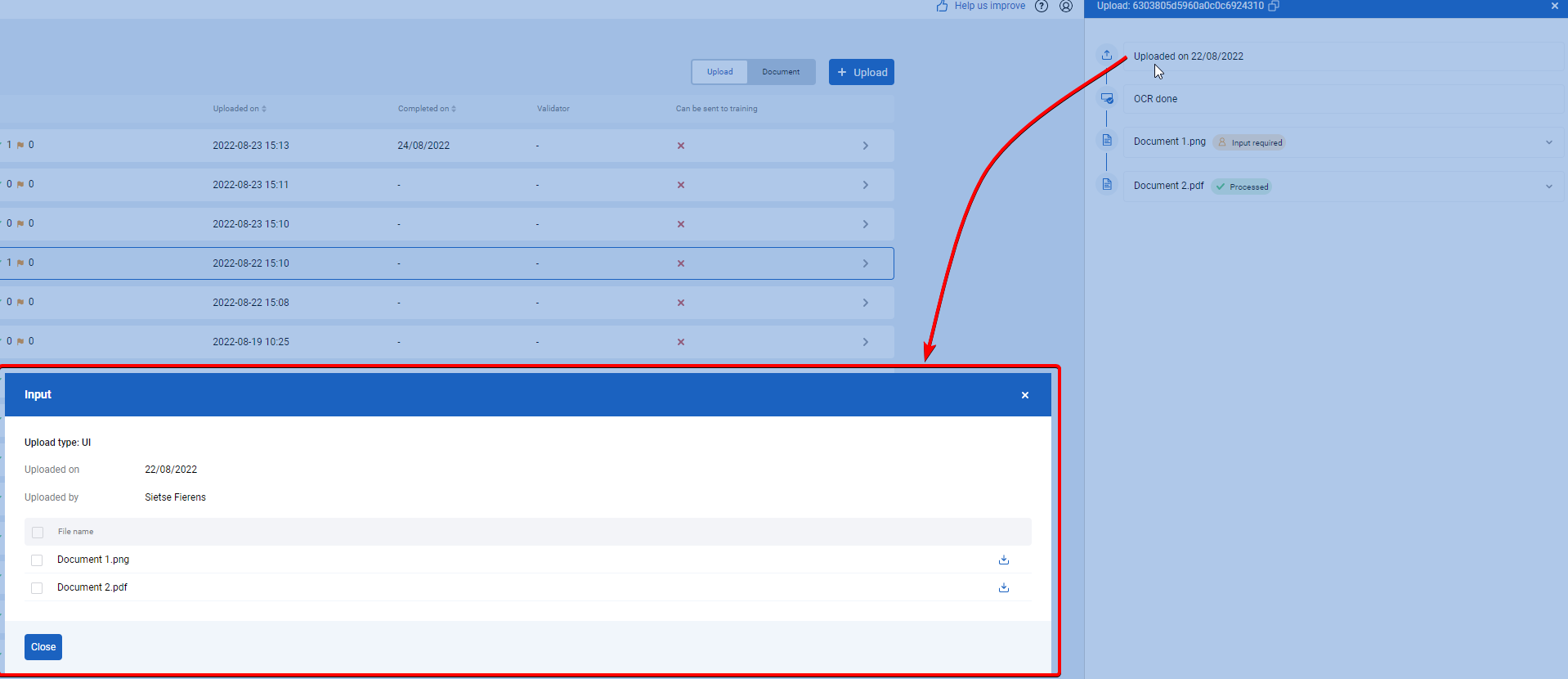This screenshot has width=1568, height=679.
Task: Open row 2022-08-23 15:13 chevron
Action: 865,146
